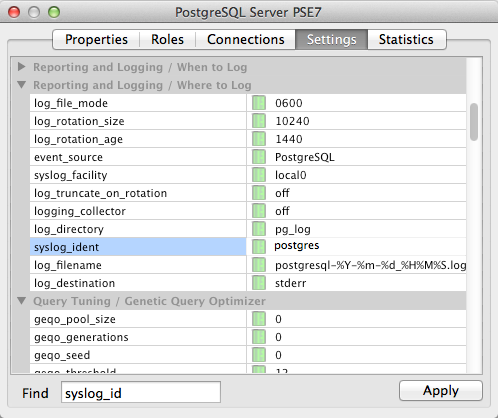Click the off value of log_truncate_on_rotation
Viewport: 498px width, 418px height.
tap(282, 193)
